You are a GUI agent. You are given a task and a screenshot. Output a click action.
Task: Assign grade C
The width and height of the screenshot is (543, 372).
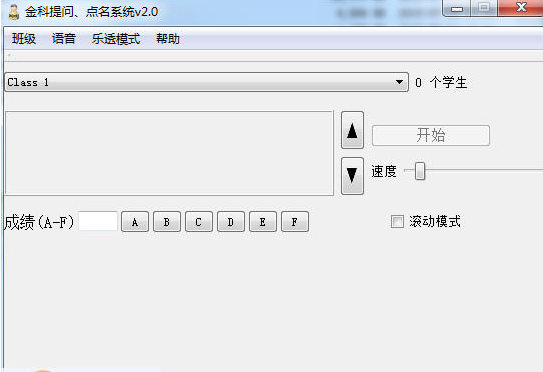pyautogui.click(x=199, y=222)
